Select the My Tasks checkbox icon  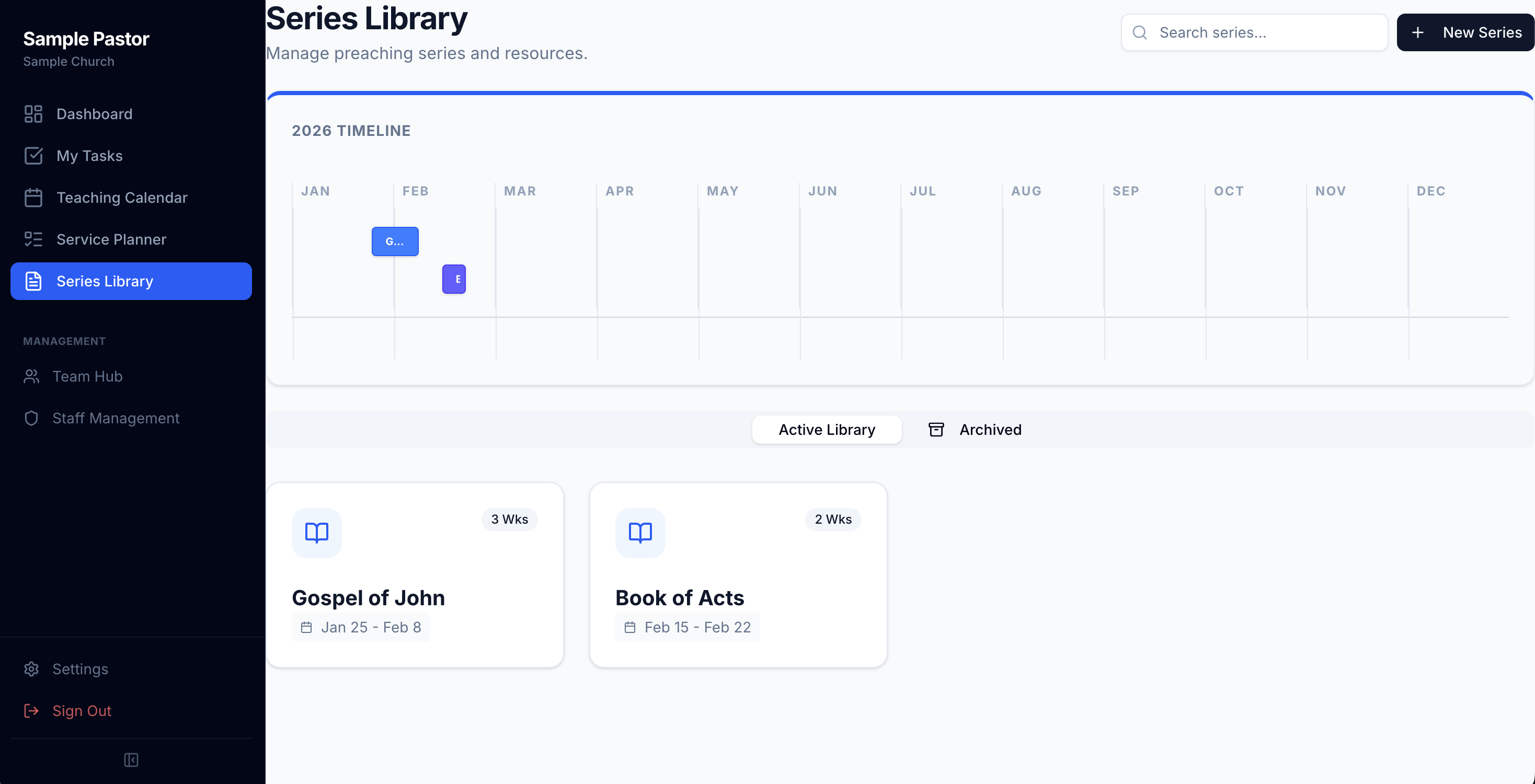33,155
